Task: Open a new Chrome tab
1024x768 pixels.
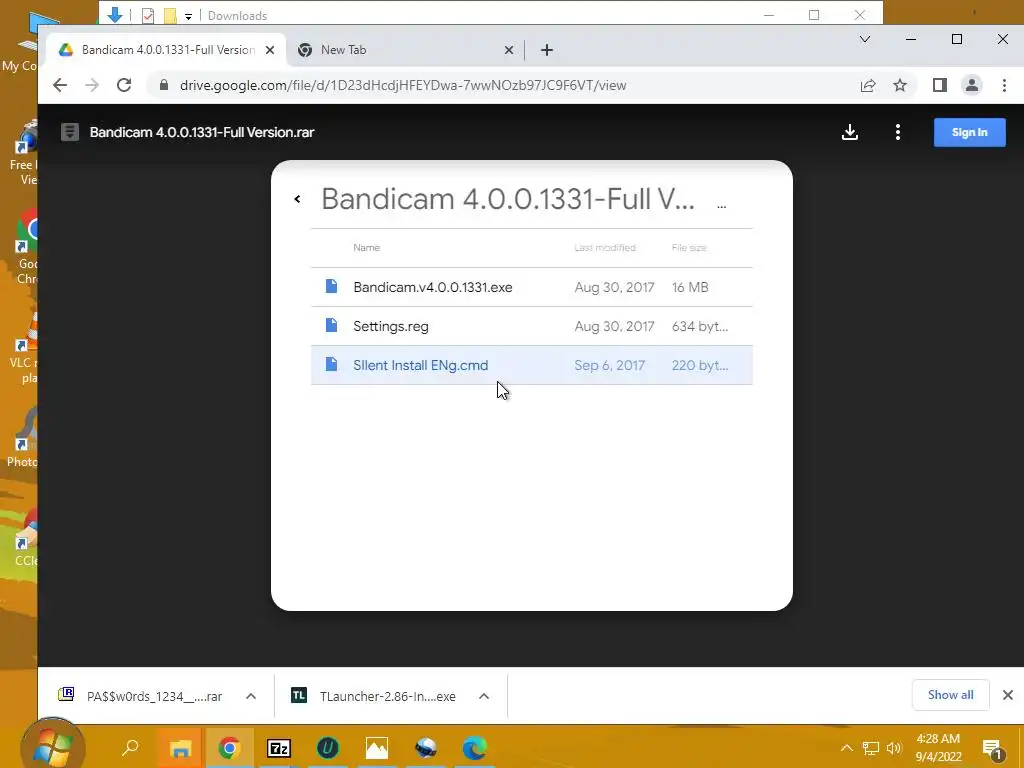Action: tap(547, 50)
